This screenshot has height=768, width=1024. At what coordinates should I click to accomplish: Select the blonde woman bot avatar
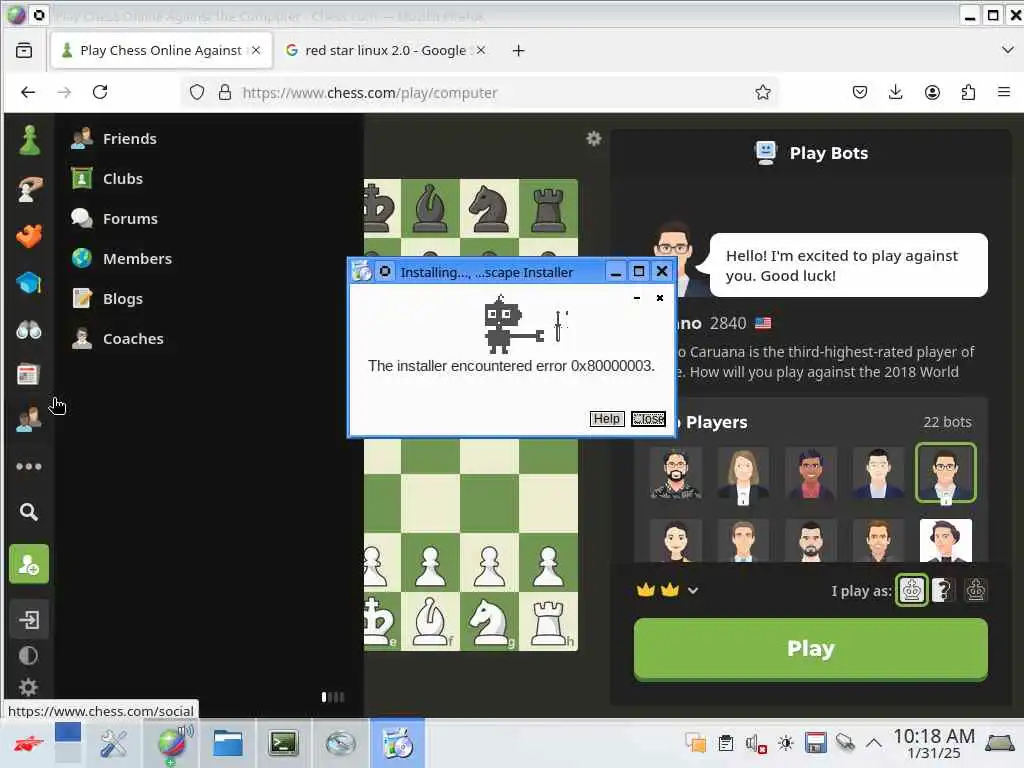point(743,475)
